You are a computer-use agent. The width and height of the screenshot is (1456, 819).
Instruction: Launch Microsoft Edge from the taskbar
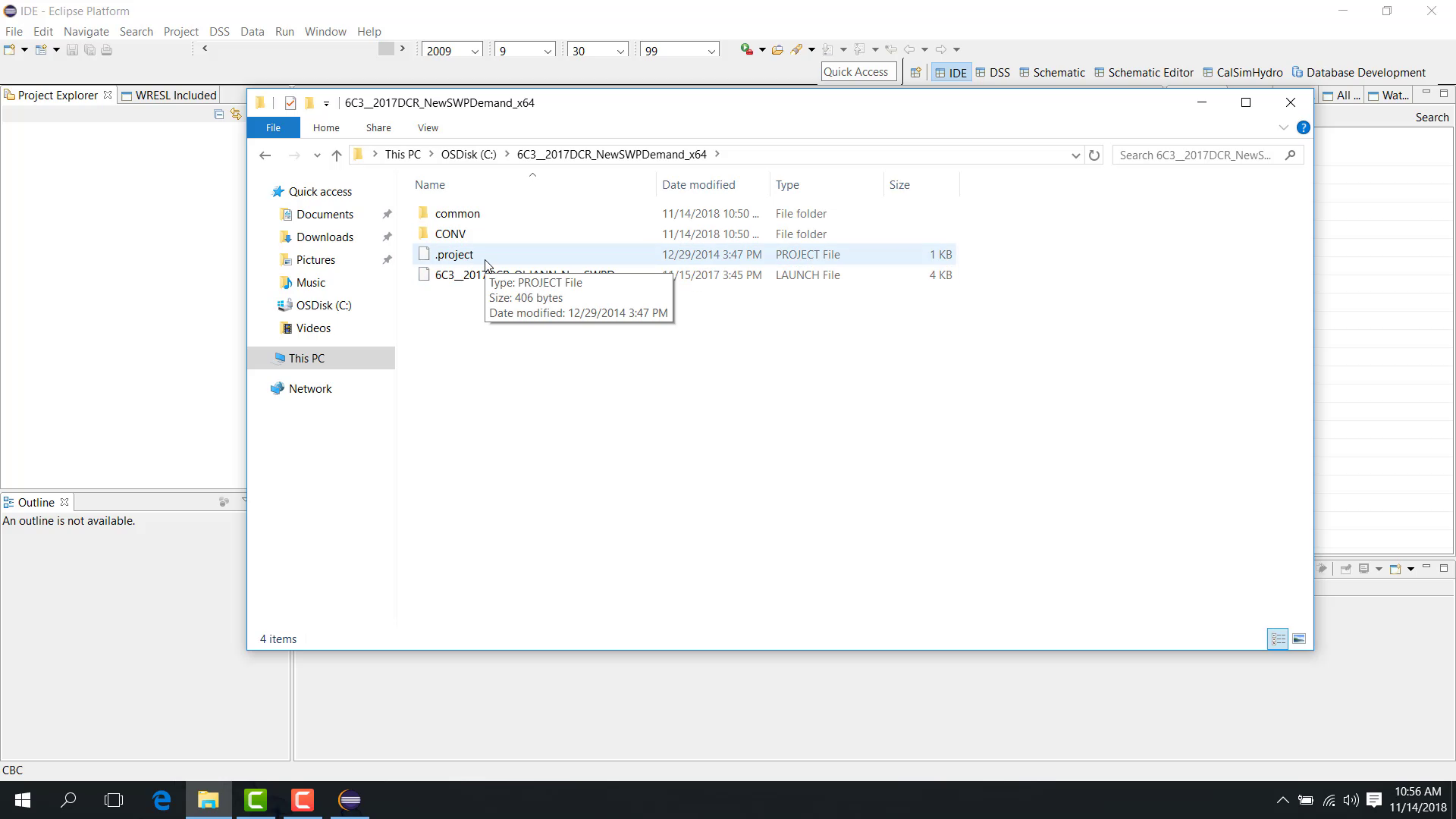pyautogui.click(x=162, y=800)
